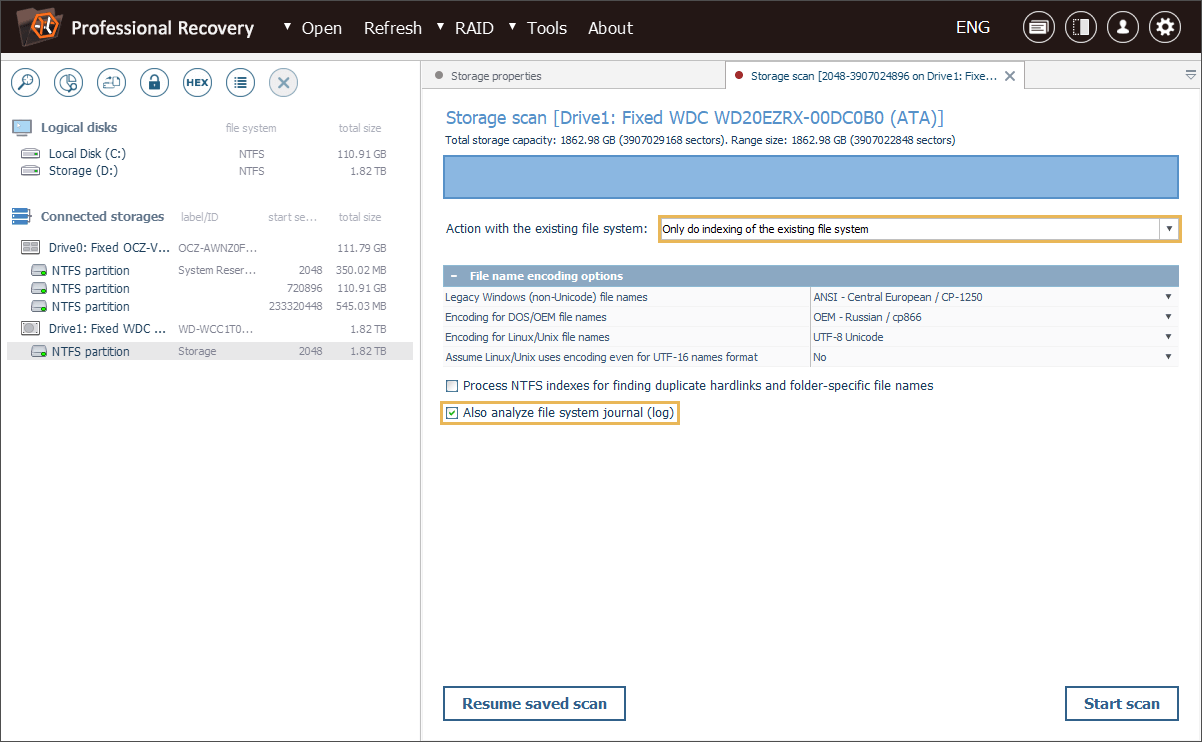1202x742 pixels.
Task: Click the Storage (D:) drive icon
Action: pyautogui.click(x=31, y=171)
